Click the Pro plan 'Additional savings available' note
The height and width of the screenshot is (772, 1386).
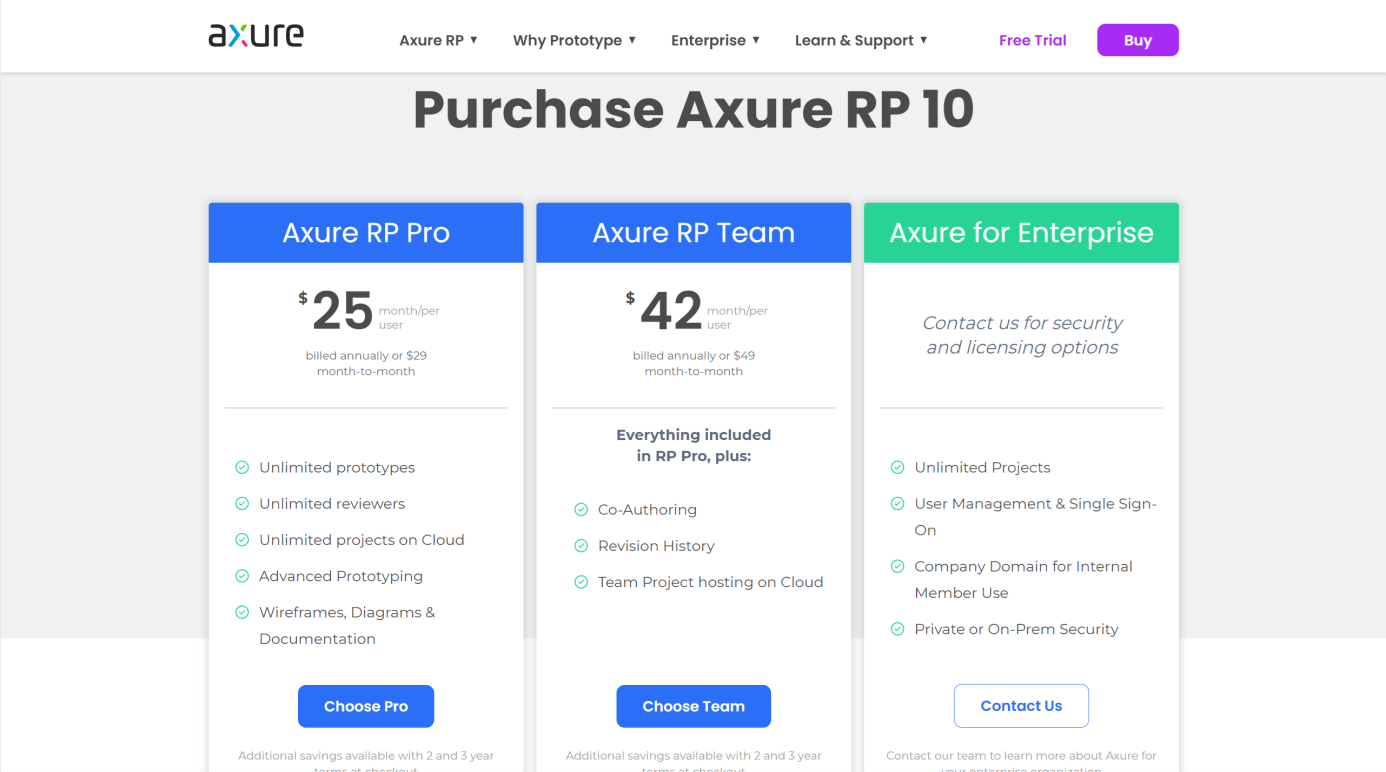pyautogui.click(x=366, y=761)
